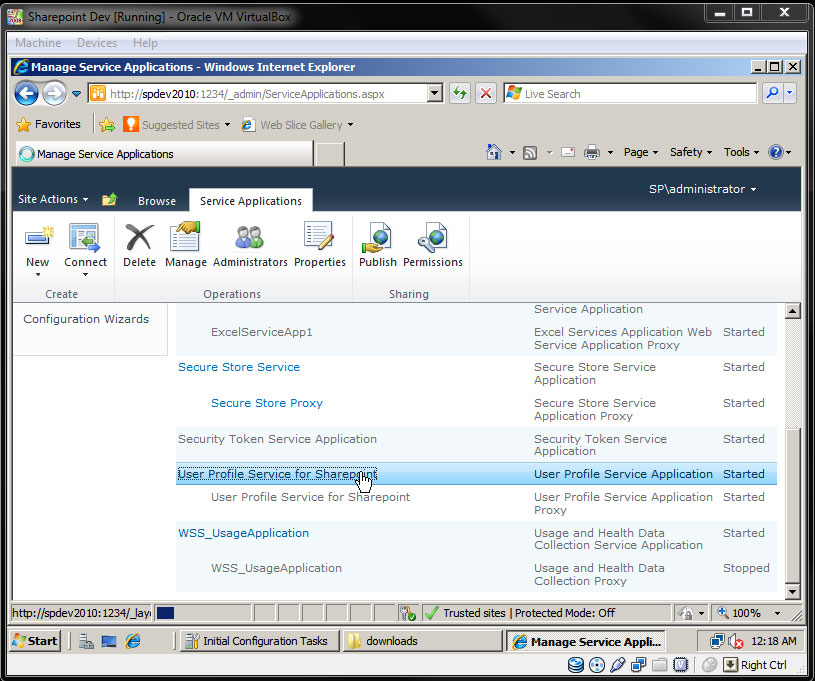Viewport: 815px width, 681px height.
Task: Click the Stop loading red X icon
Action: click(486, 94)
